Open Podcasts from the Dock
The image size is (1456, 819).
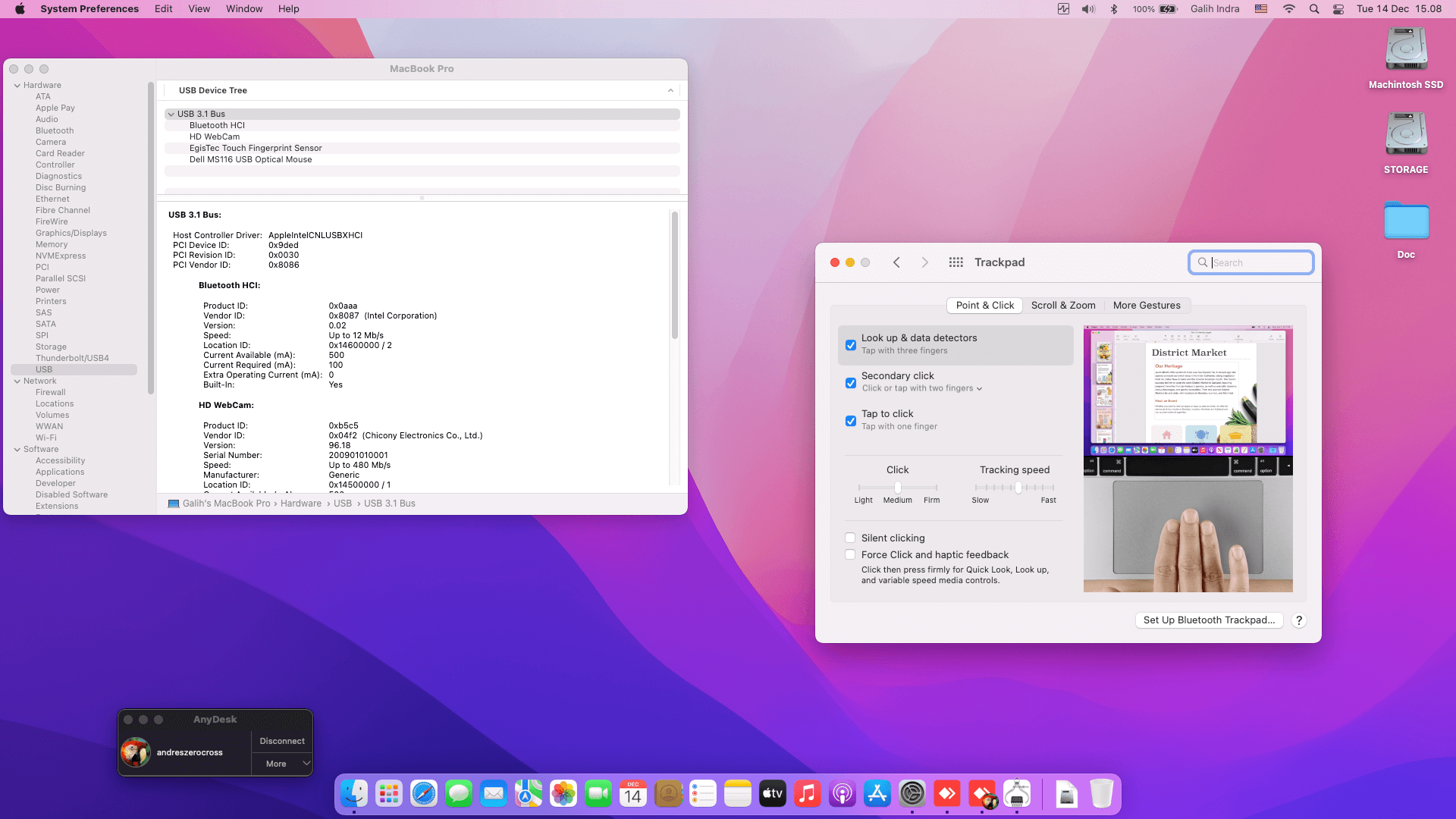point(843,794)
